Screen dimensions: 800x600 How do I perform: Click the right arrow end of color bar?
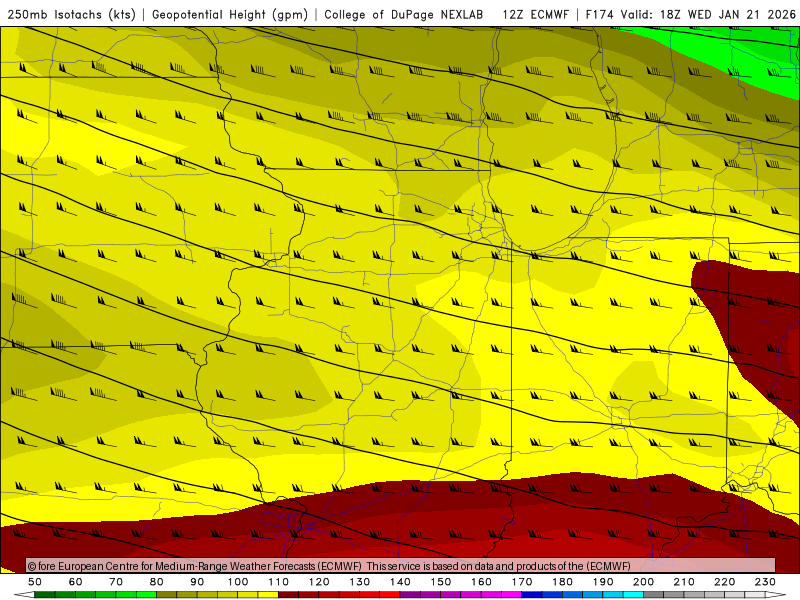[776, 595]
